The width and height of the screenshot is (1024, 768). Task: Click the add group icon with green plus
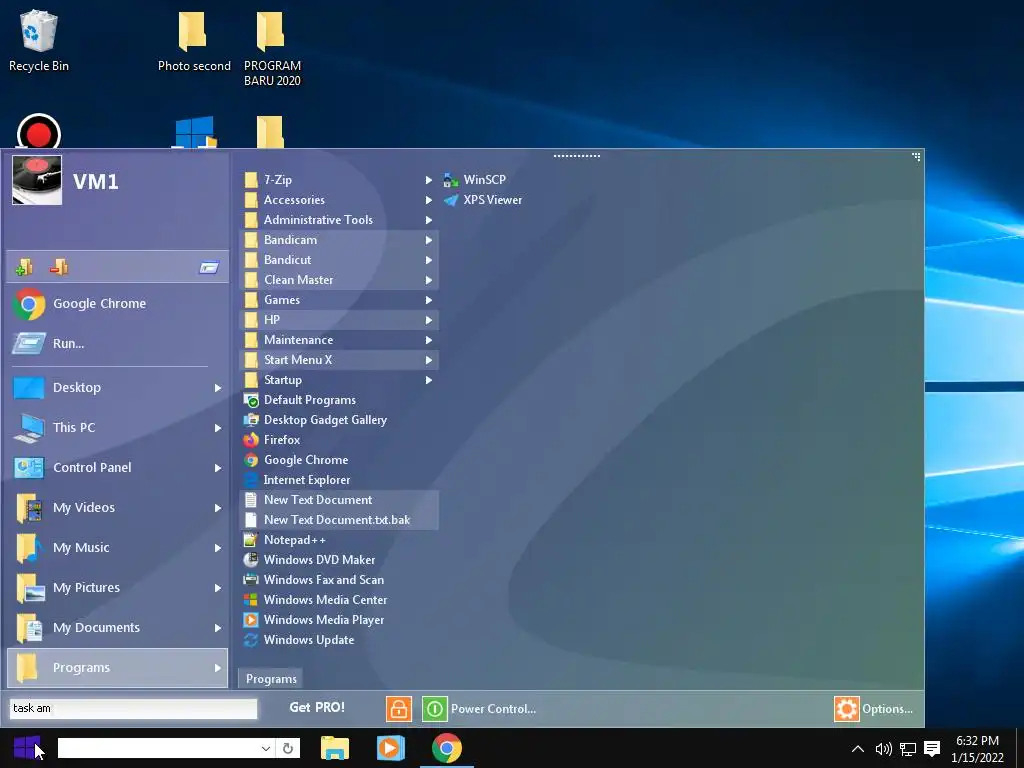(24, 267)
